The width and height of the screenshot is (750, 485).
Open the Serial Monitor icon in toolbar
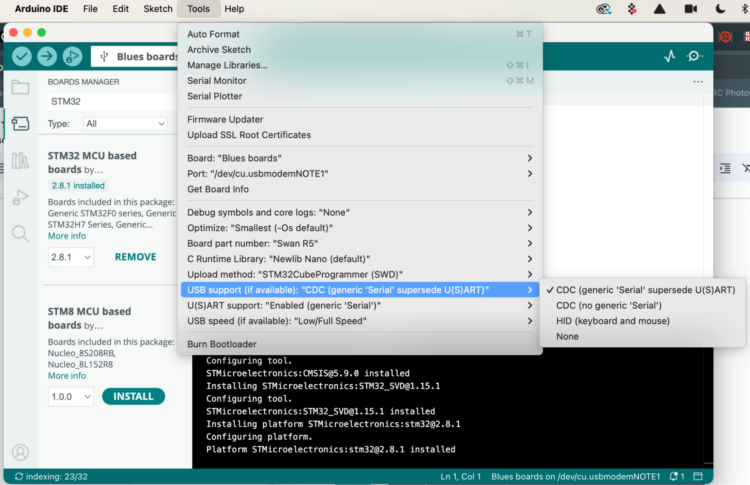click(x=696, y=57)
